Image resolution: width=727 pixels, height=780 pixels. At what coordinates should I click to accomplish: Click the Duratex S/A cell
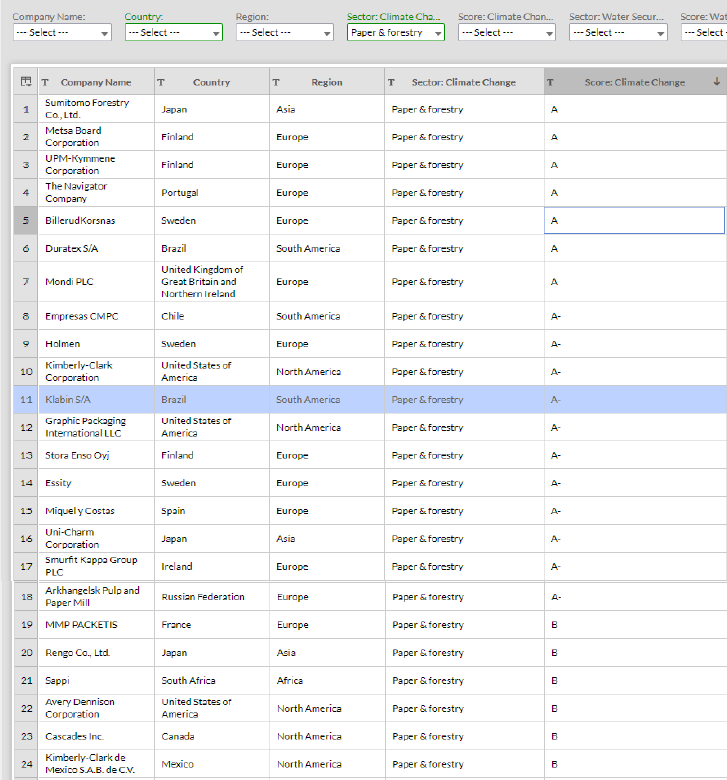coord(97,248)
